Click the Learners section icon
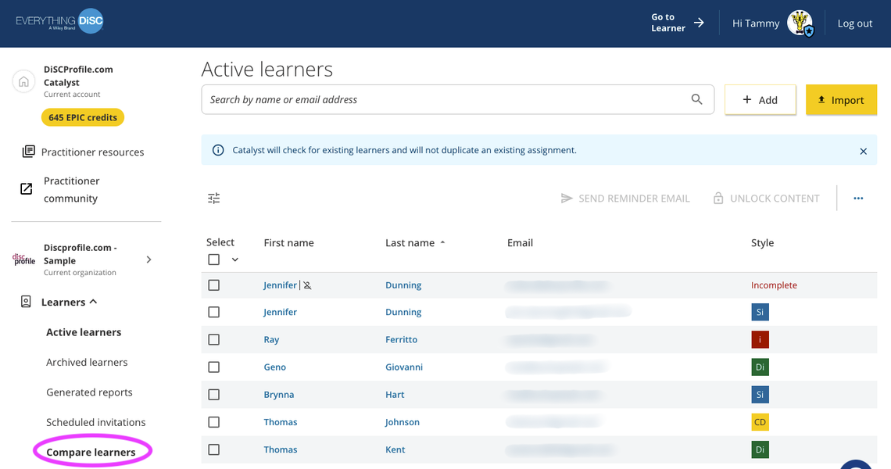891x469 pixels. pyautogui.click(x=26, y=301)
